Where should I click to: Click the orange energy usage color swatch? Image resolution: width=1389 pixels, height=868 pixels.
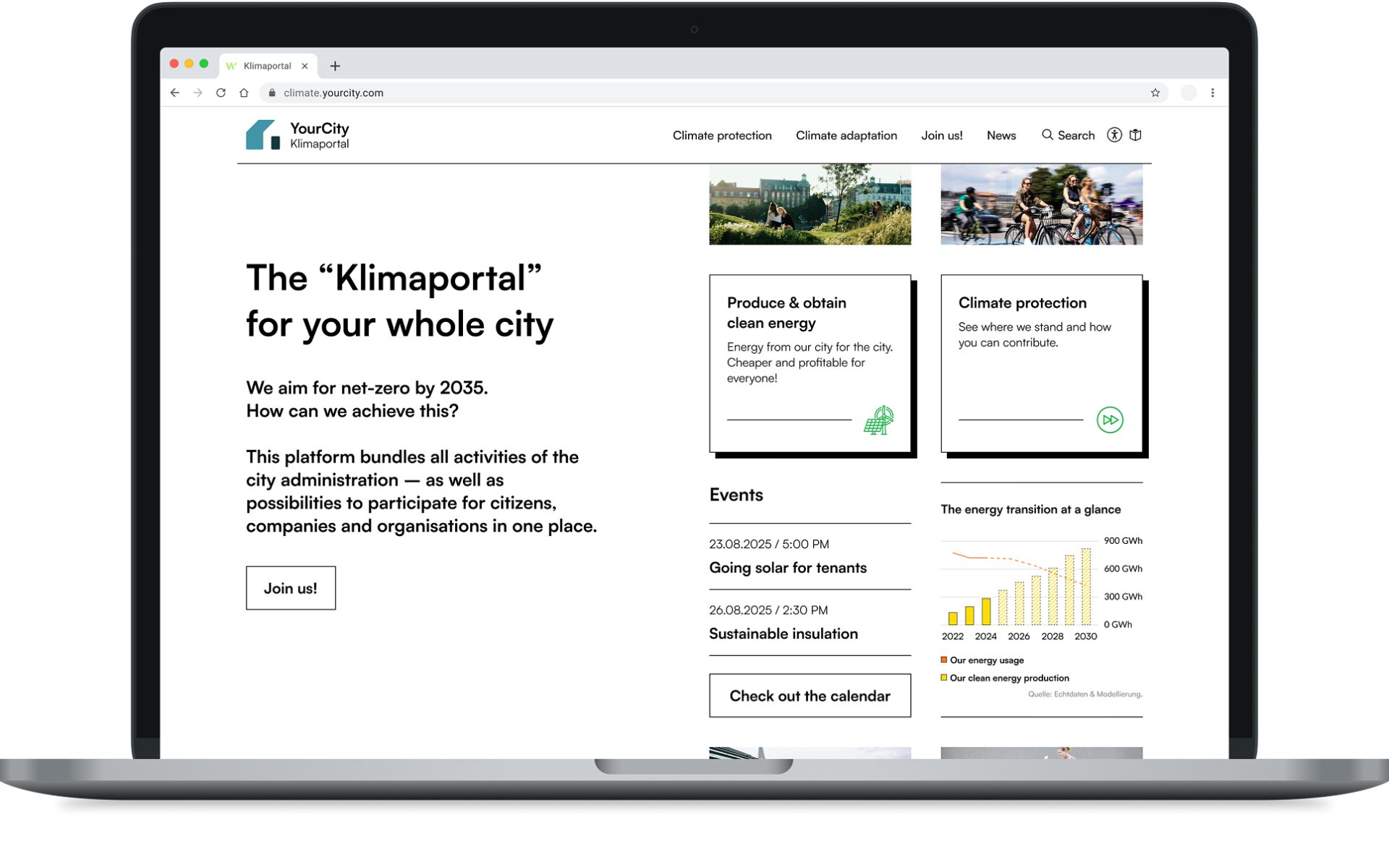(x=943, y=659)
